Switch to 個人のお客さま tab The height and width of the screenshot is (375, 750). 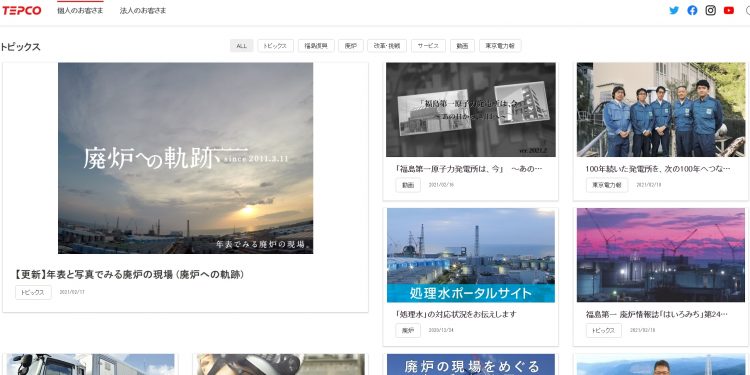80,11
